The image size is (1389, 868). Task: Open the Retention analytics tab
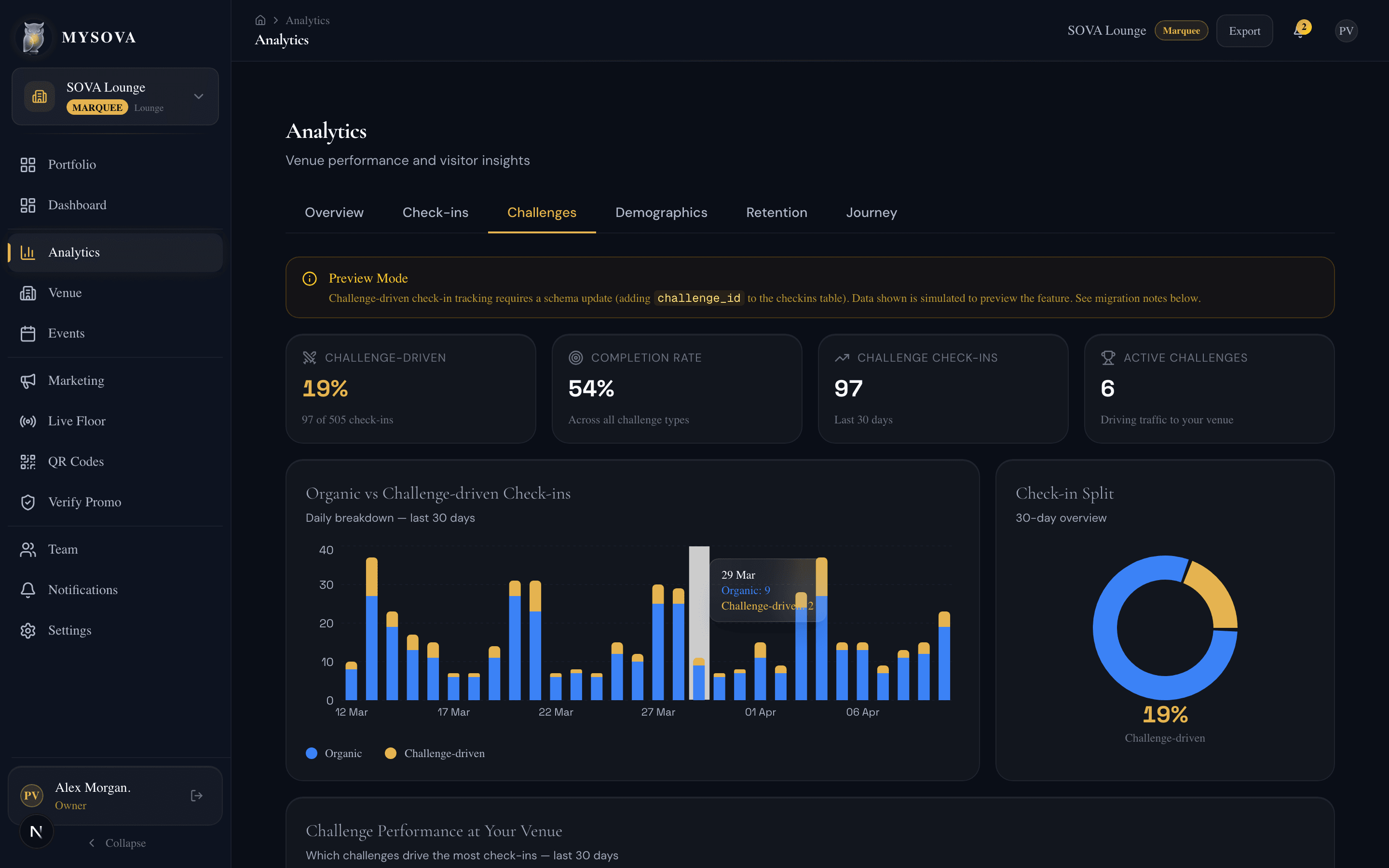coord(776,212)
